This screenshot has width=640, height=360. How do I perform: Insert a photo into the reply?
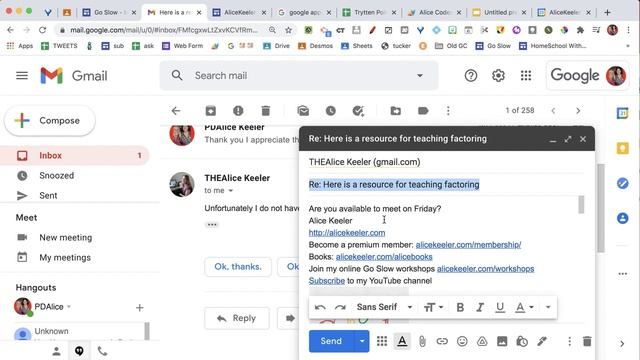click(502, 341)
